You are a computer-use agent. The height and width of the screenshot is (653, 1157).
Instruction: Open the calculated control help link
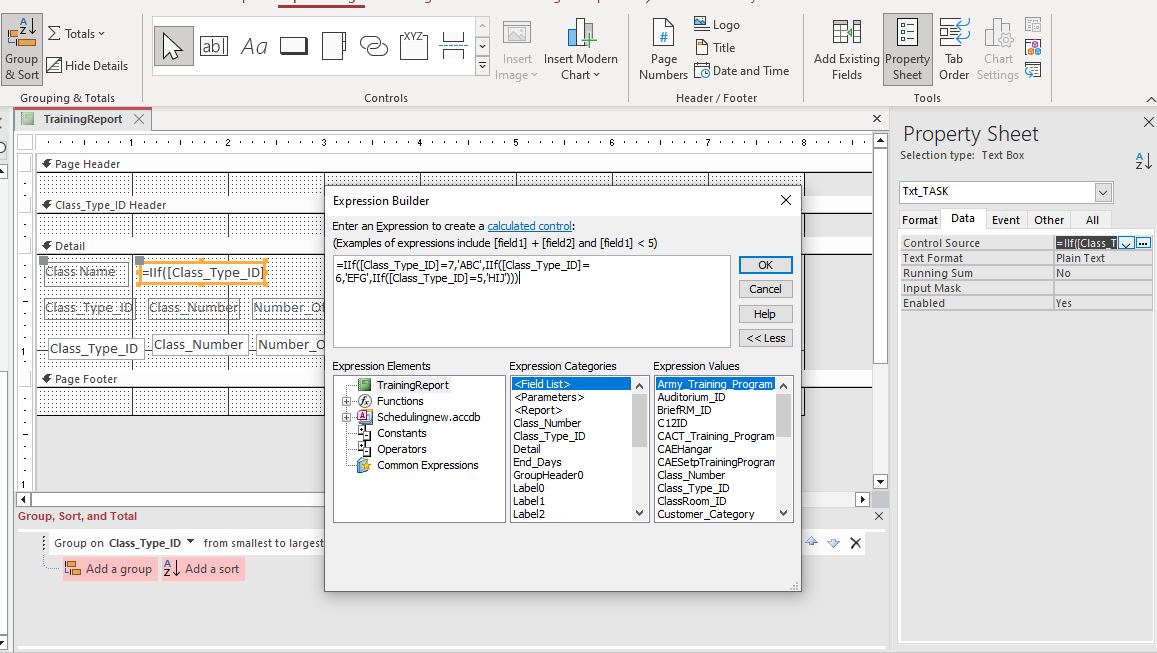click(529, 227)
